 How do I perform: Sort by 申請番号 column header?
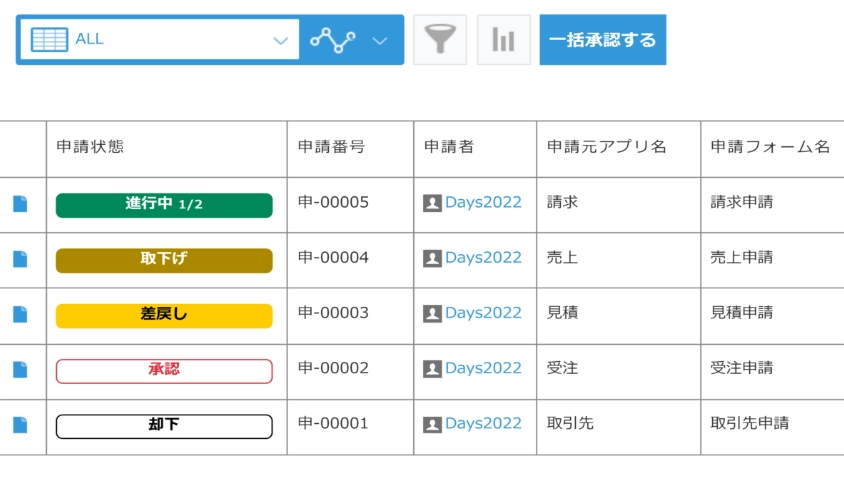point(331,147)
